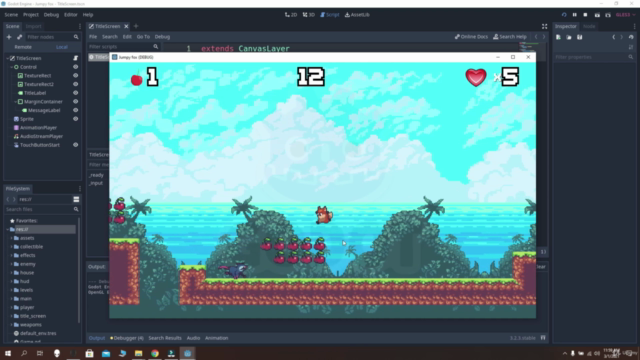640x360 pixels.
Task: Collapse the MarginContainer node
Action: click(x=16, y=102)
